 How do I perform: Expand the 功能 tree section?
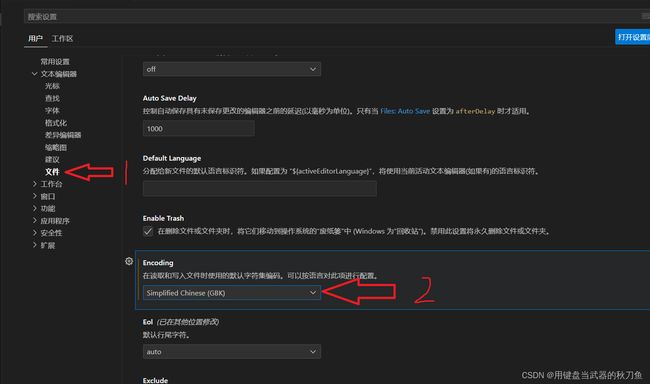point(35,208)
